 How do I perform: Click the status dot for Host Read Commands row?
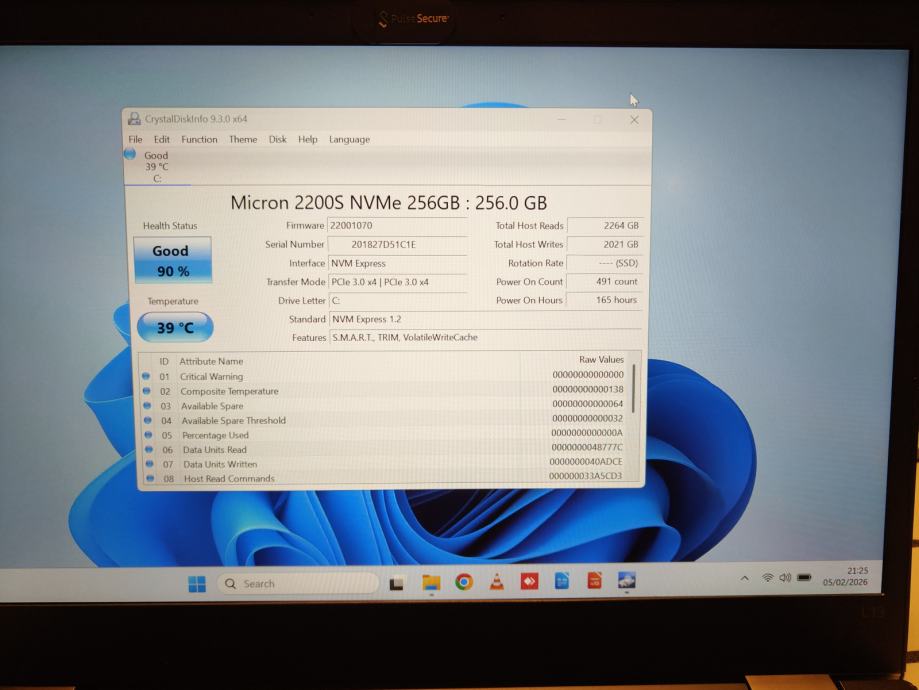(150, 478)
